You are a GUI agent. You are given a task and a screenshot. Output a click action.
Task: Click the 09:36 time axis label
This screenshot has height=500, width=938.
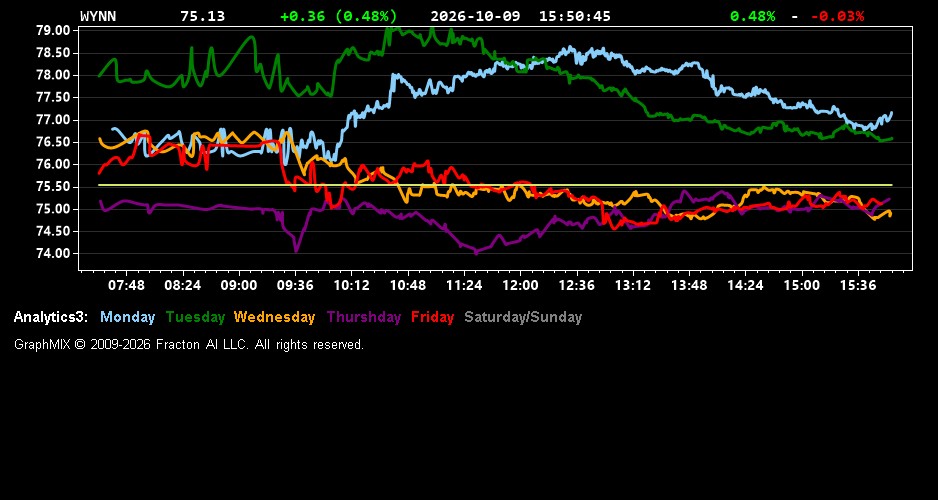[295, 285]
